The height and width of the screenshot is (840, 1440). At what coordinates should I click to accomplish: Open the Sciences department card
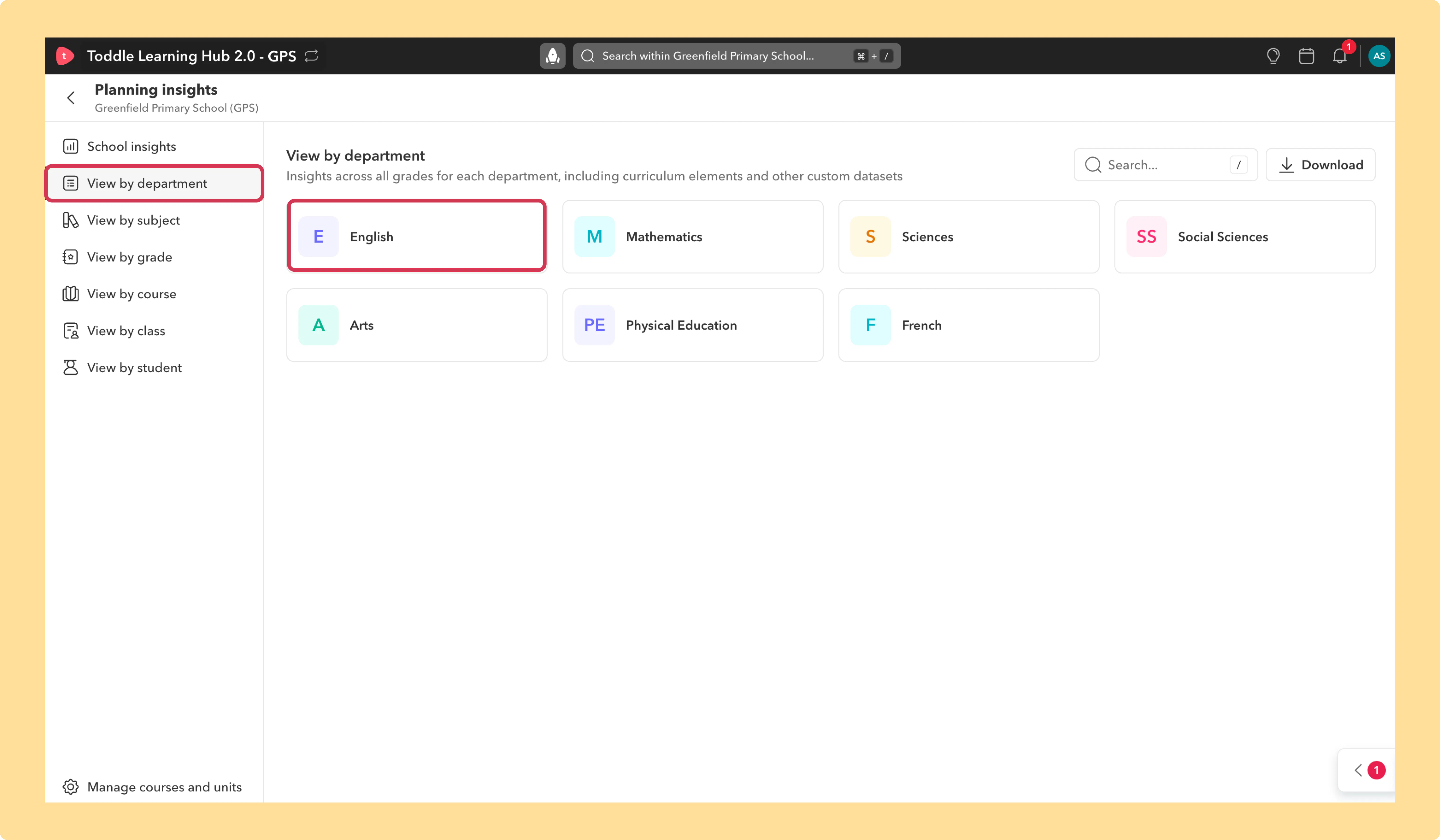[969, 236]
